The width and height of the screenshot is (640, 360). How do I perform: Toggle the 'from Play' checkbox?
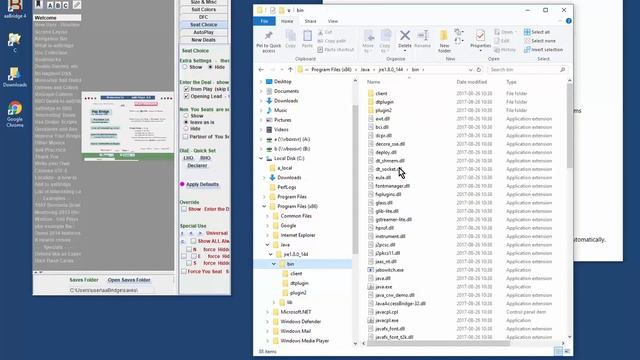point(187,89)
